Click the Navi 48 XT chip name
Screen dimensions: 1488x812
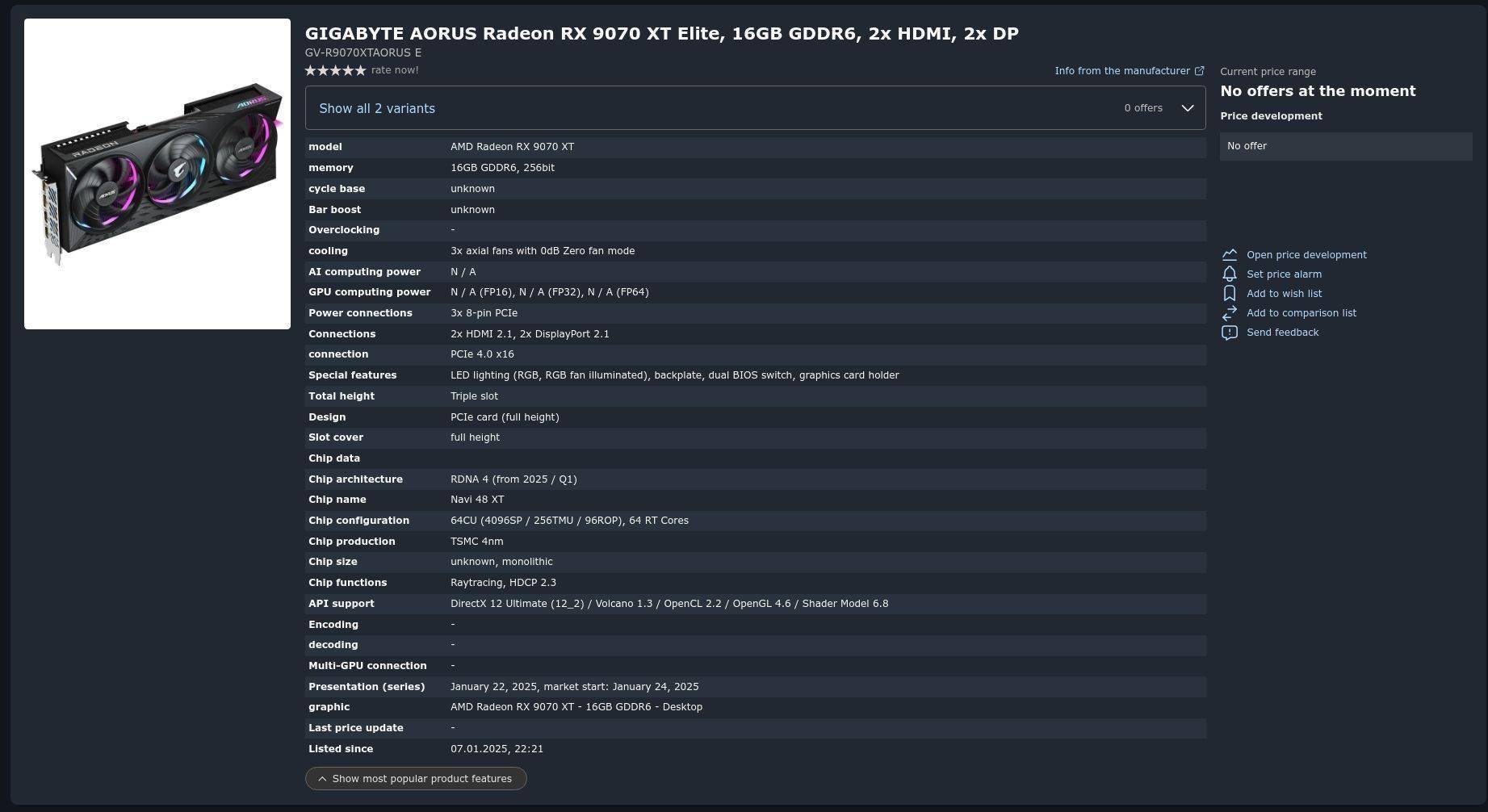click(x=477, y=500)
